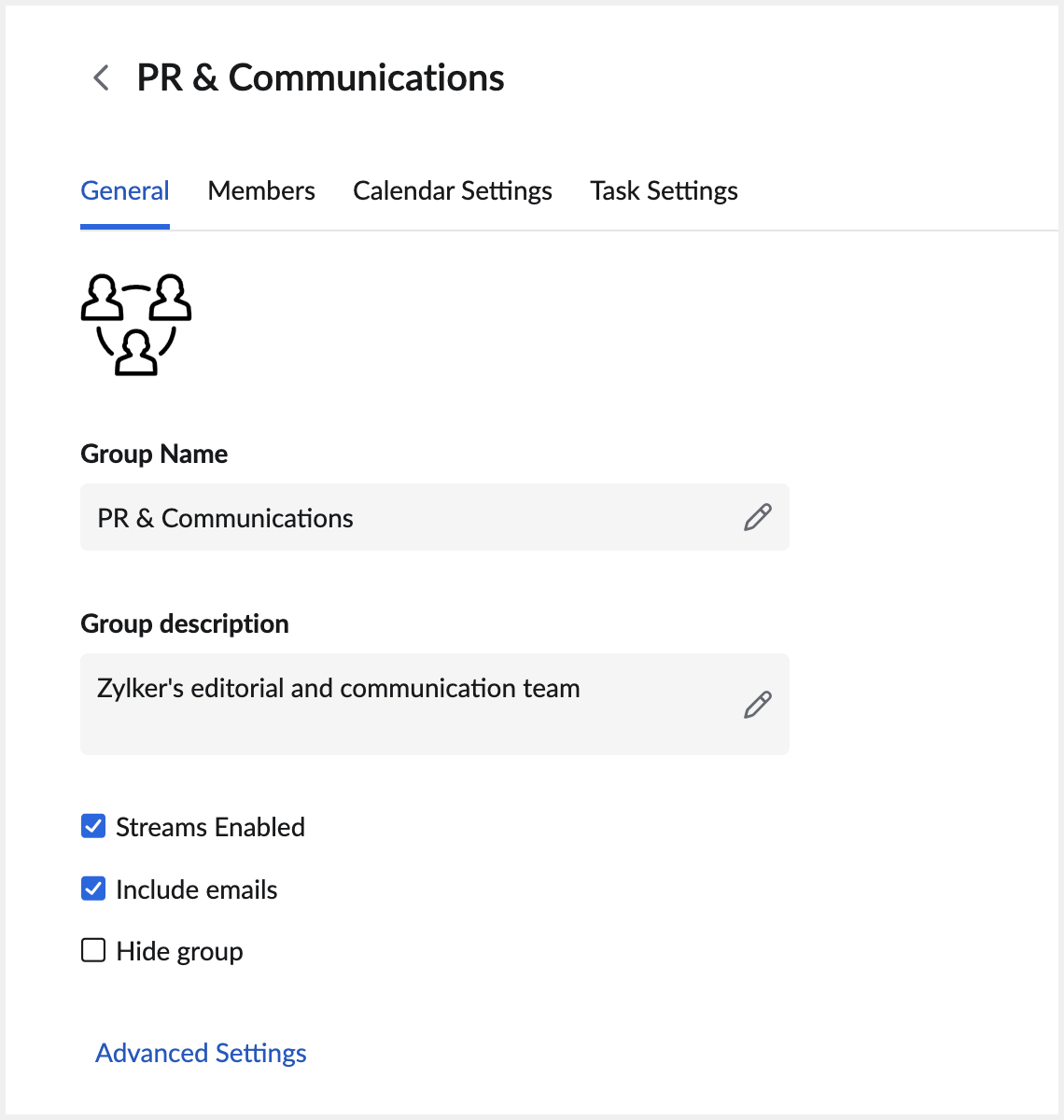The image size is (1064, 1120).
Task: Uncheck the Streams Enabled checkbox
Action: tap(93, 826)
